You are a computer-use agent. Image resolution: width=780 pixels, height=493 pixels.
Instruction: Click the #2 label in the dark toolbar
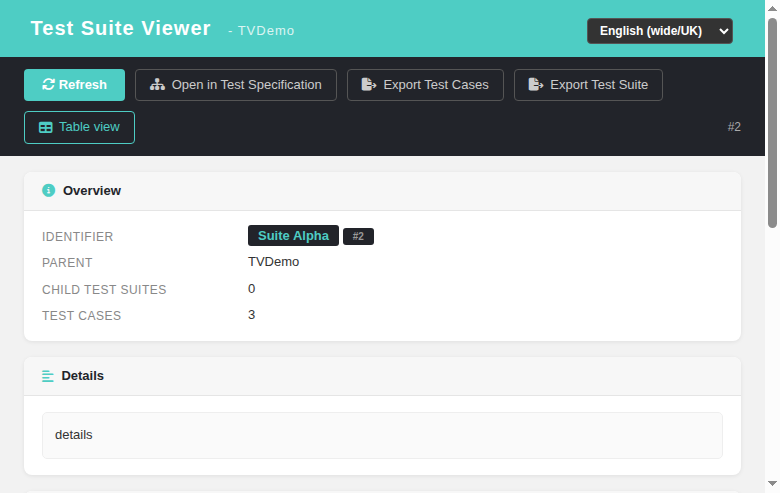point(734,127)
